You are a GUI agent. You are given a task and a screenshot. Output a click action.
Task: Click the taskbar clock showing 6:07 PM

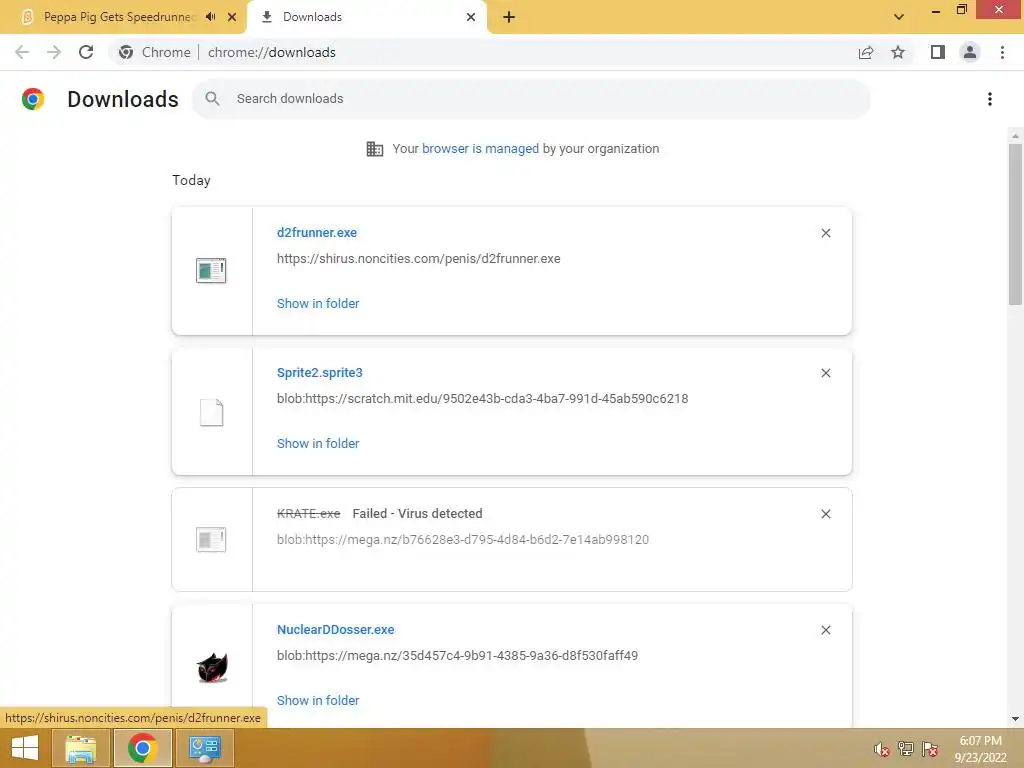click(980, 749)
